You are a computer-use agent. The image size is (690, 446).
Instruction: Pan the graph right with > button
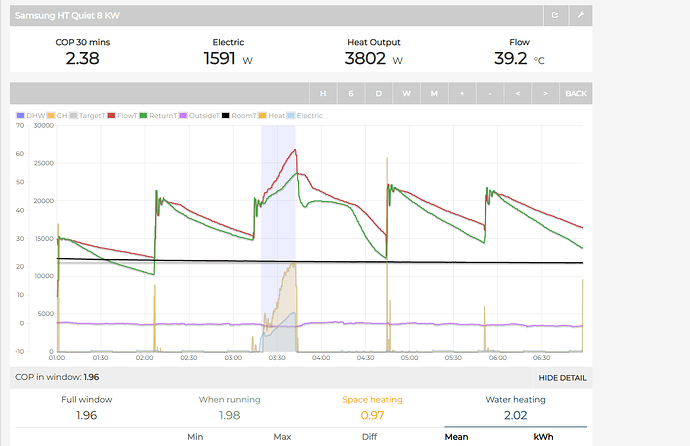point(545,93)
